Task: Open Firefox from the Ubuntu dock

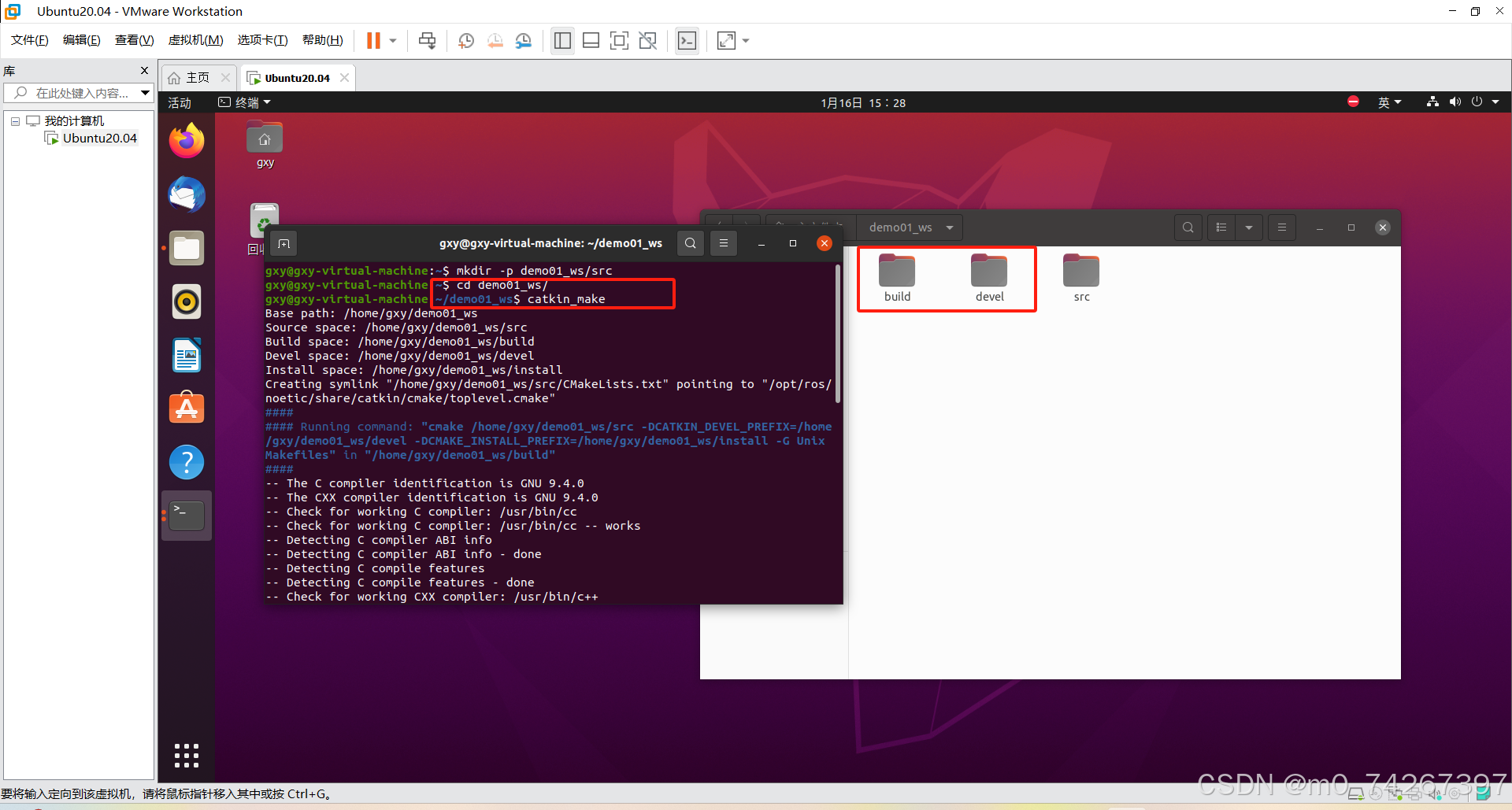Action: click(187, 140)
